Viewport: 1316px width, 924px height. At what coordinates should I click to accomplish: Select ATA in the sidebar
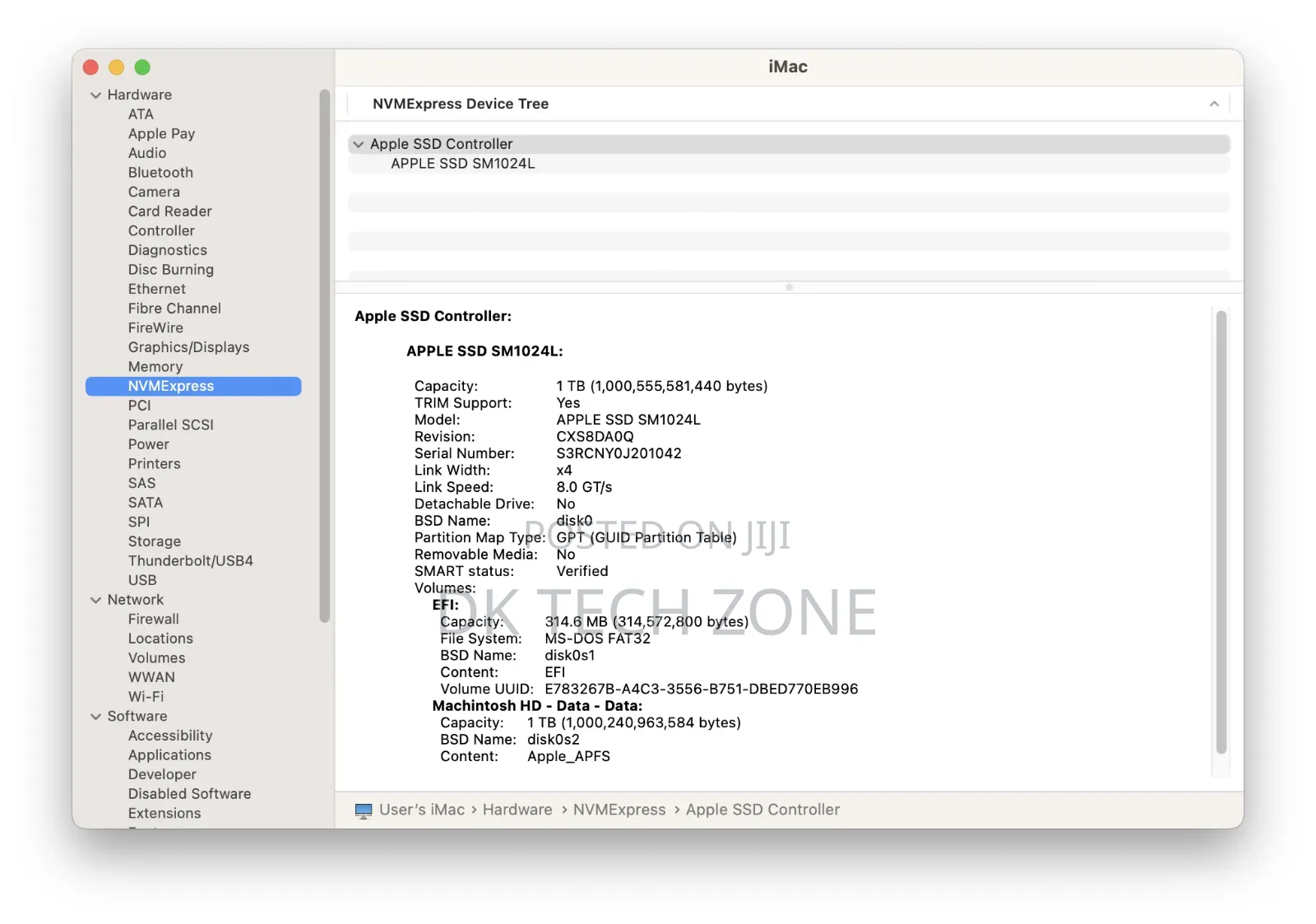coord(141,114)
